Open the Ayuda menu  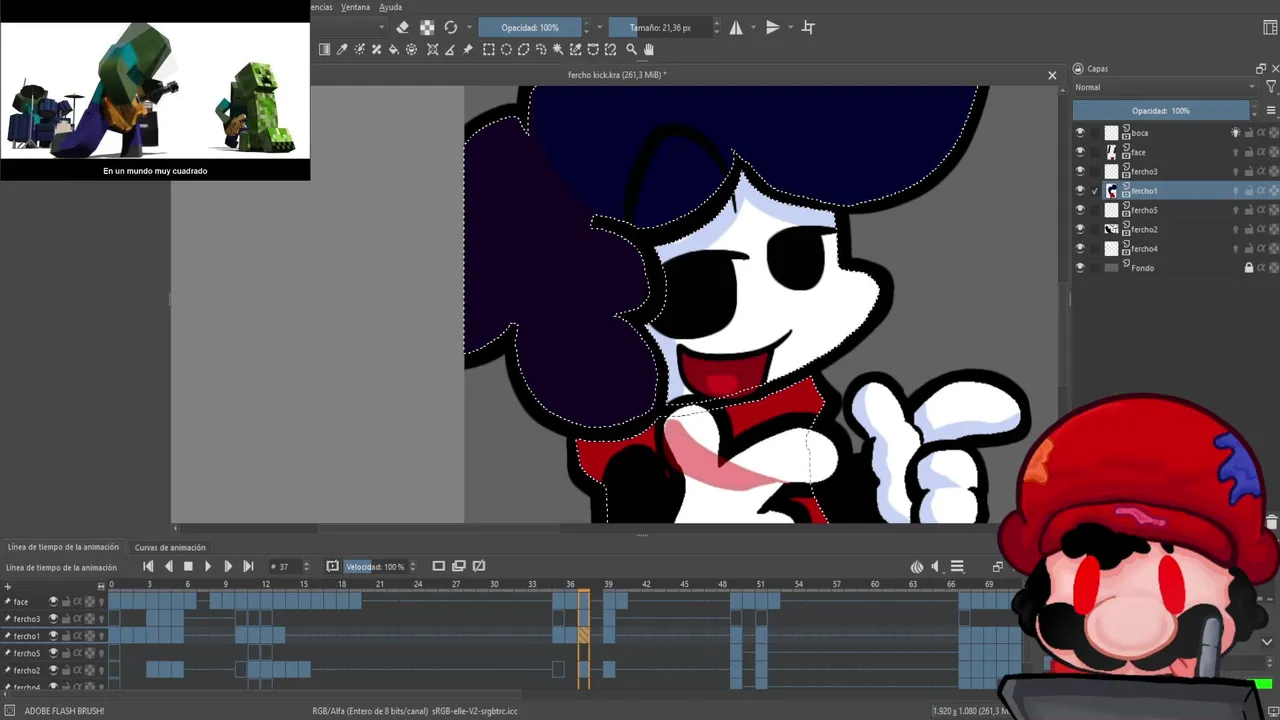[x=390, y=7]
